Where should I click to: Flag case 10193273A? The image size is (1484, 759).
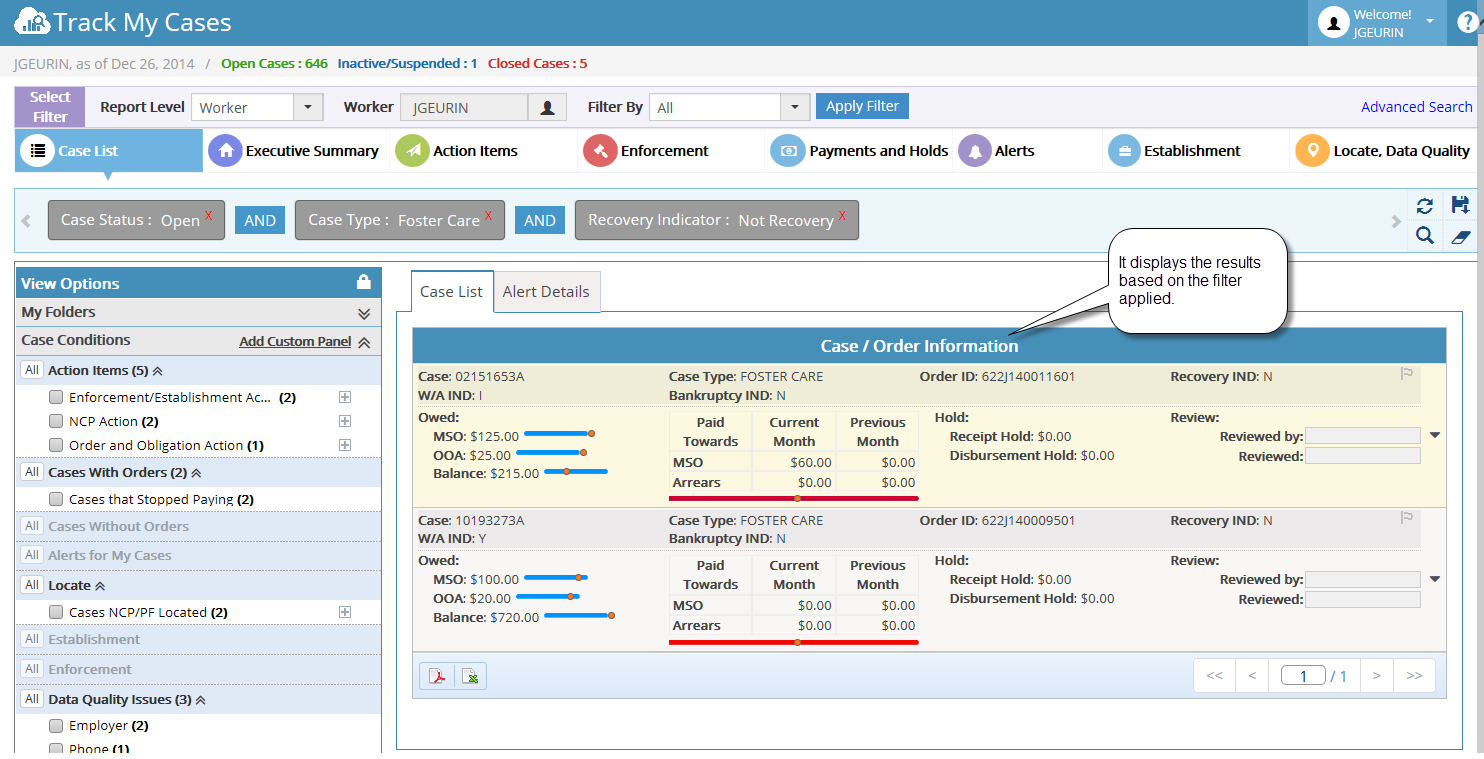point(1407,518)
